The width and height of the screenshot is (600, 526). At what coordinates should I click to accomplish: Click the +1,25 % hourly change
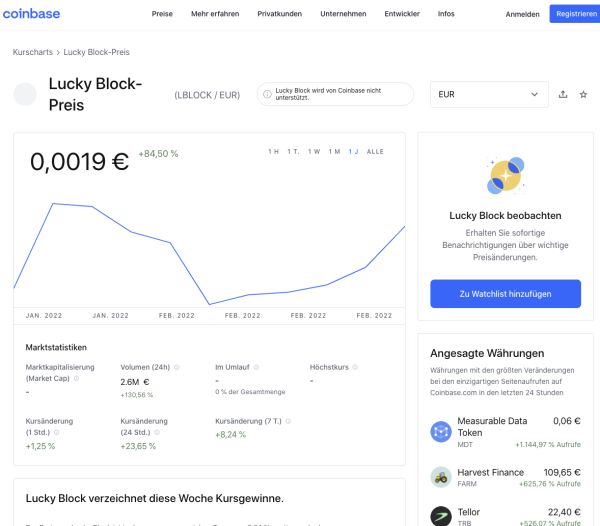[41, 446]
